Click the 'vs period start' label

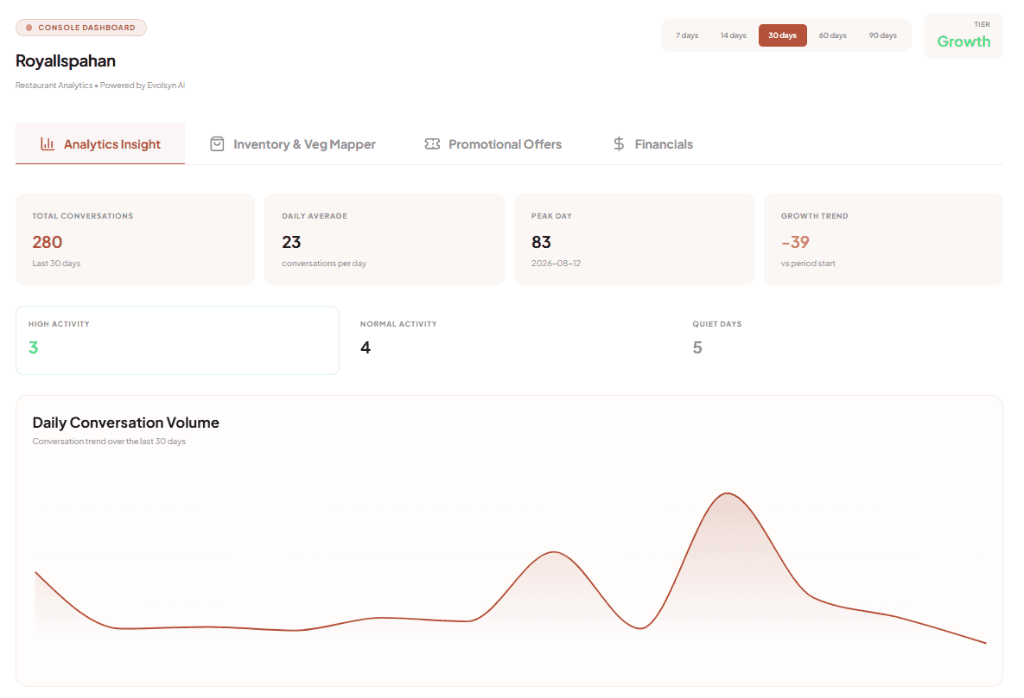pyautogui.click(x=808, y=263)
